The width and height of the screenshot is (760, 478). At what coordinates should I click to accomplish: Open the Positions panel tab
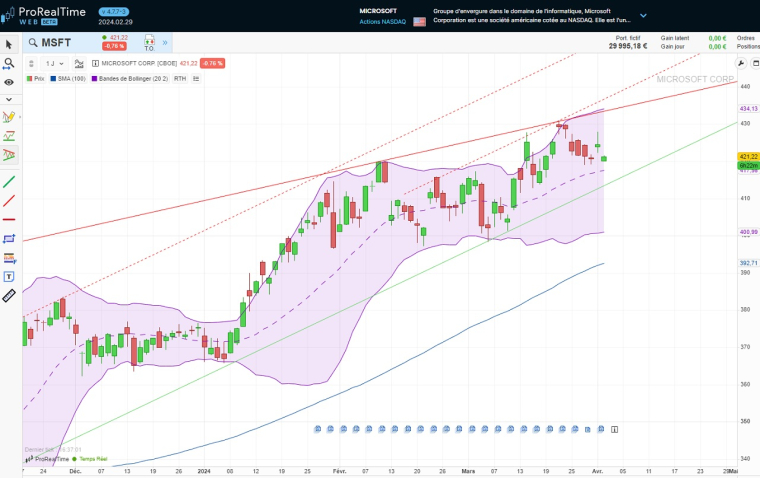[746, 46]
